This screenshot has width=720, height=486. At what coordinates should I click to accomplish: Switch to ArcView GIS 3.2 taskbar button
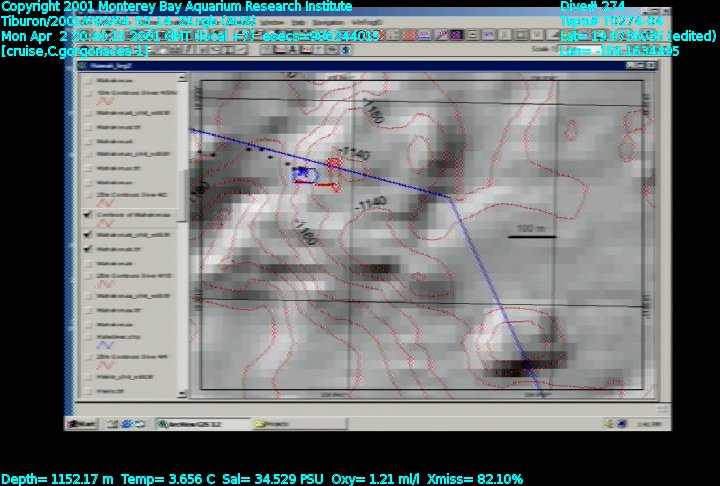click(196, 424)
